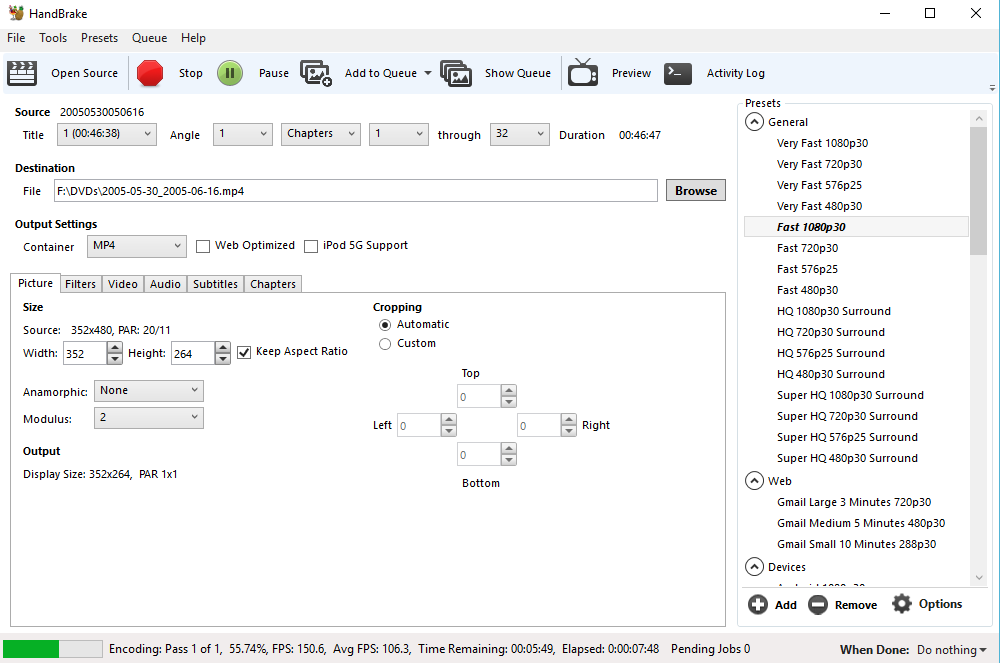Open the Tools menu
The image size is (1000, 663).
pos(53,38)
